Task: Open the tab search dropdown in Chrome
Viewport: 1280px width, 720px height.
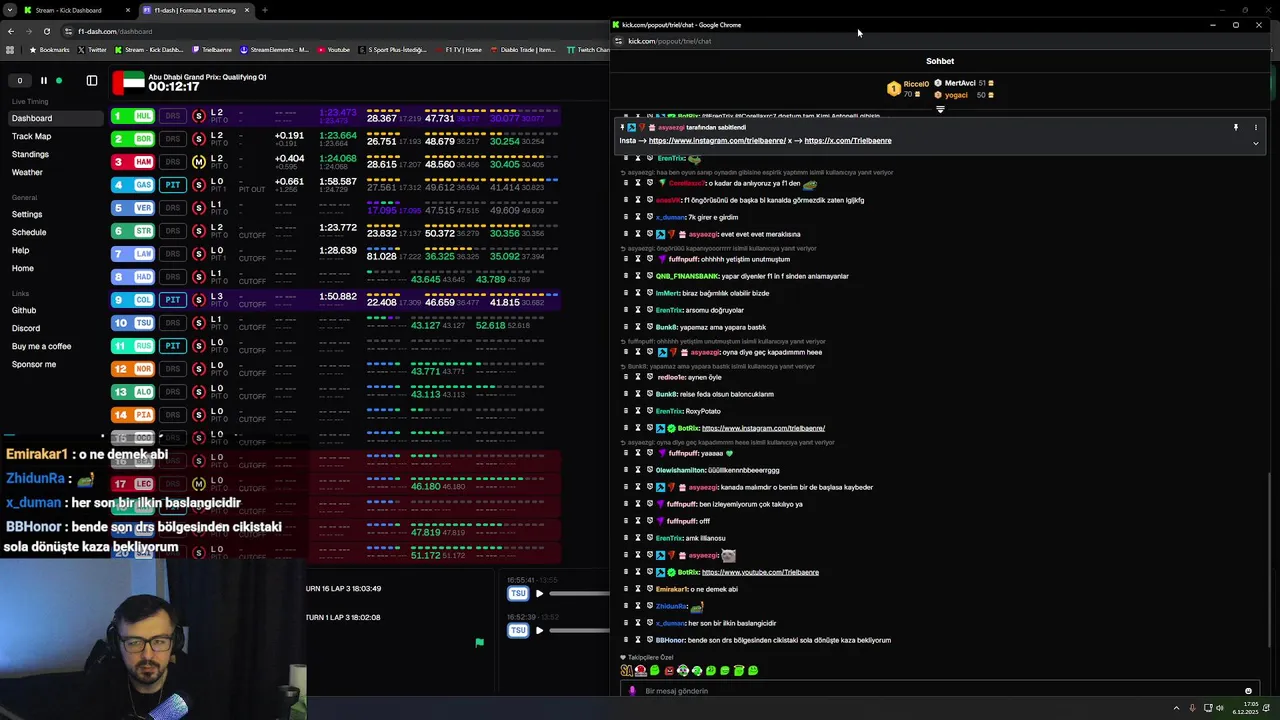Action: tap(9, 10)
